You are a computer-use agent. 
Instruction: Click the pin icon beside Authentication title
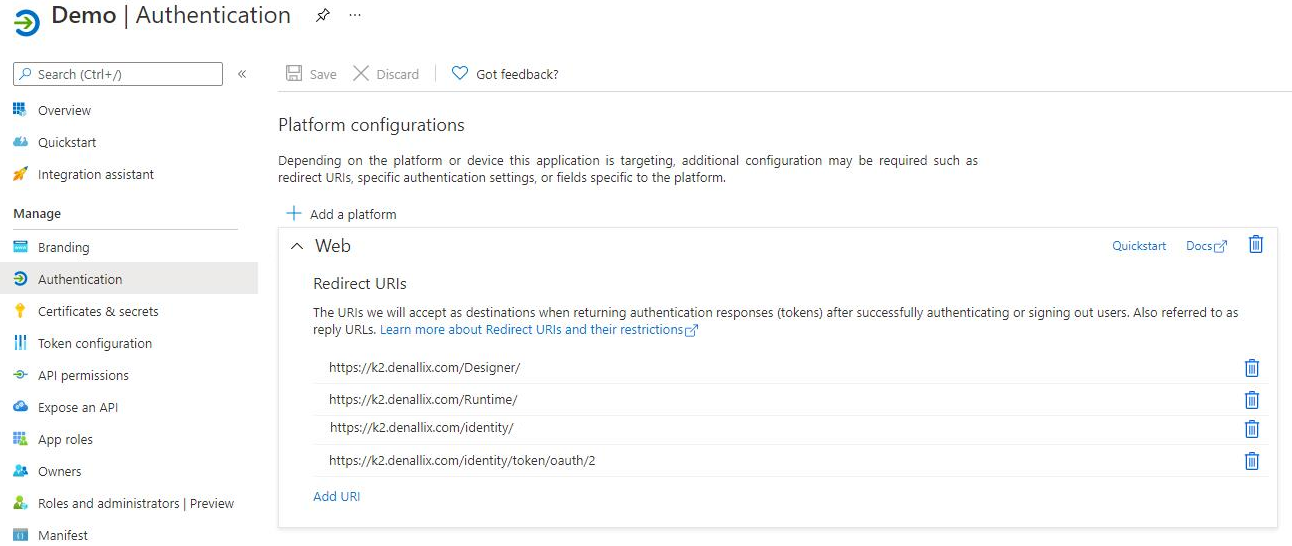click(x=322, y=16)
